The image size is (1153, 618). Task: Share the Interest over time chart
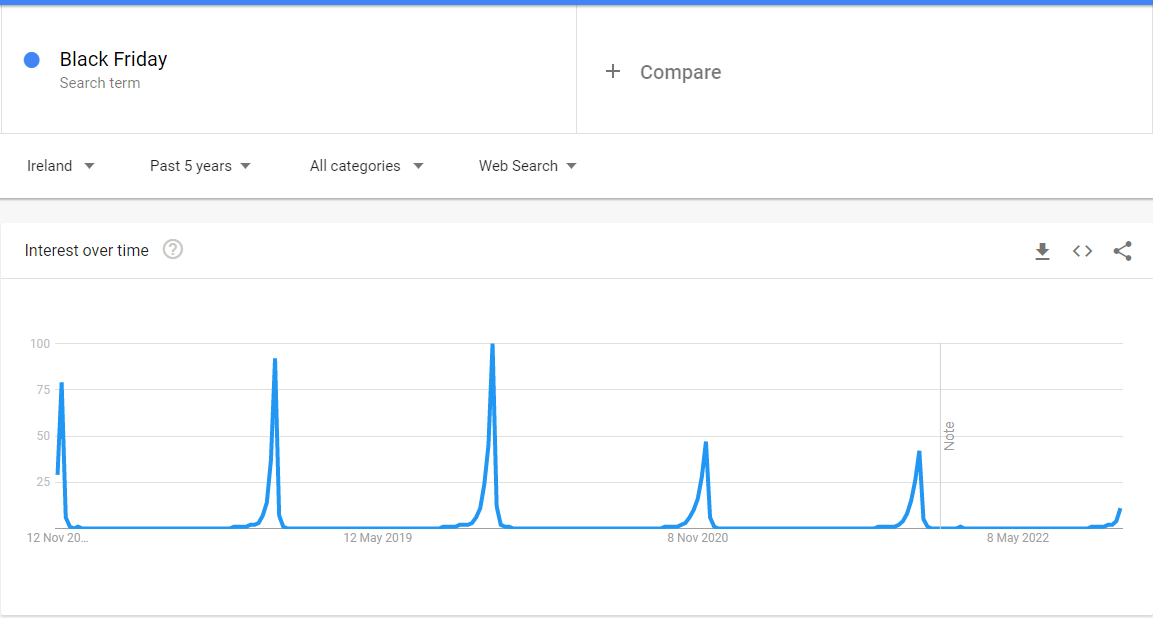(1122, 251)
